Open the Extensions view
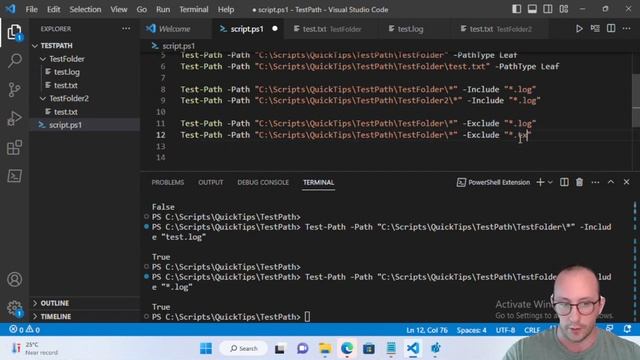The width and height of the screenshot is (640, 360). coord(14,147)
